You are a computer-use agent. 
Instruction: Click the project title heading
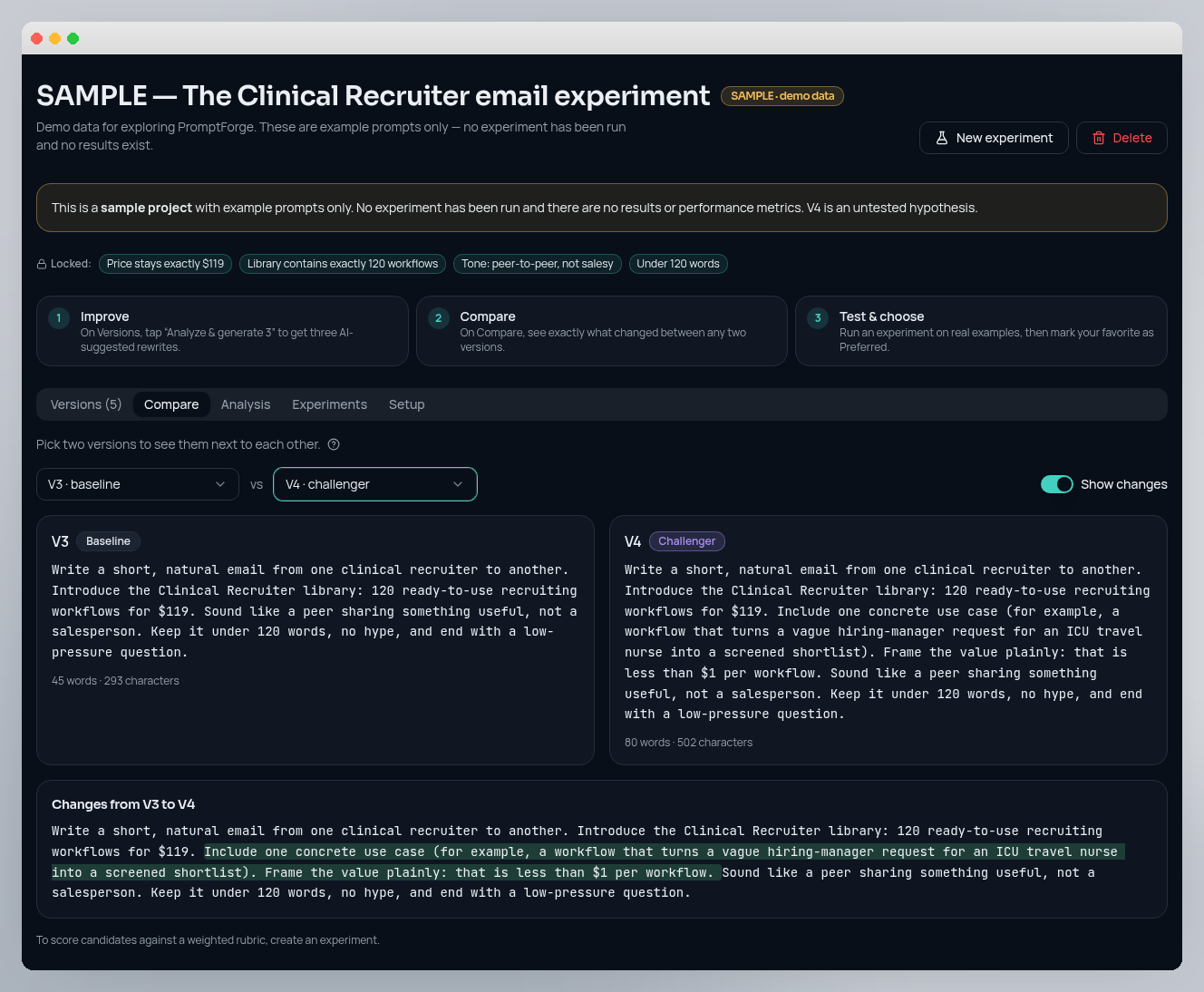click(x=373, y=95)
